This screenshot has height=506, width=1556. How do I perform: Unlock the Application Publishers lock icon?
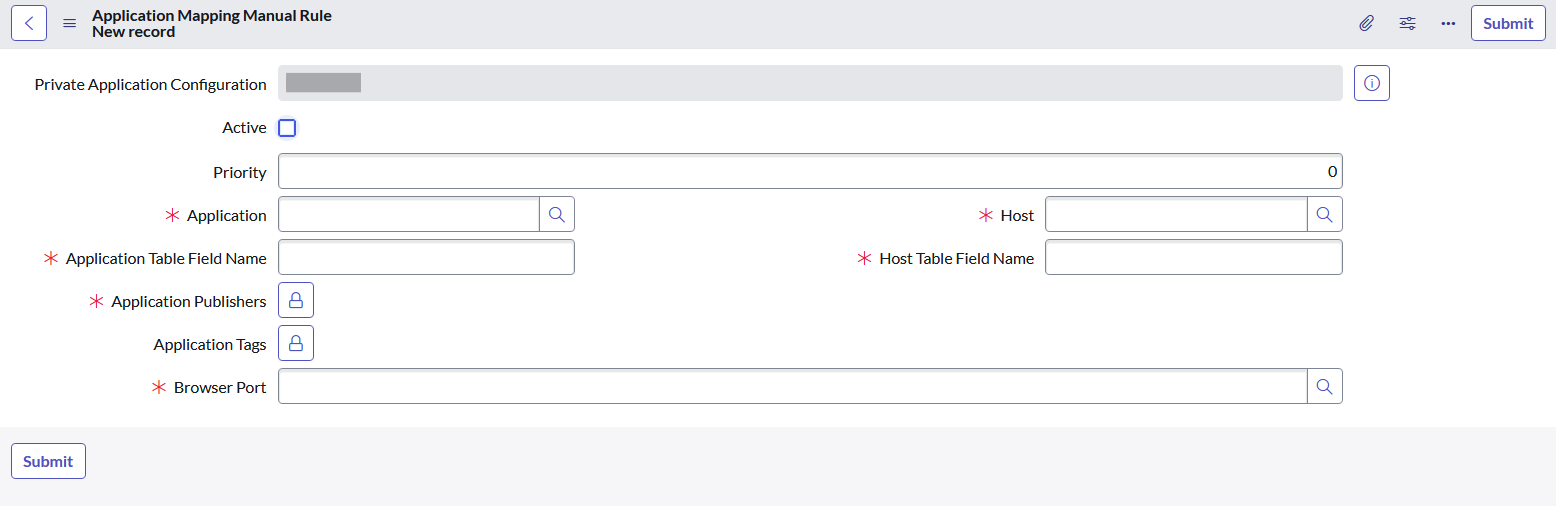pyautogui.click(x=296, y=301)
